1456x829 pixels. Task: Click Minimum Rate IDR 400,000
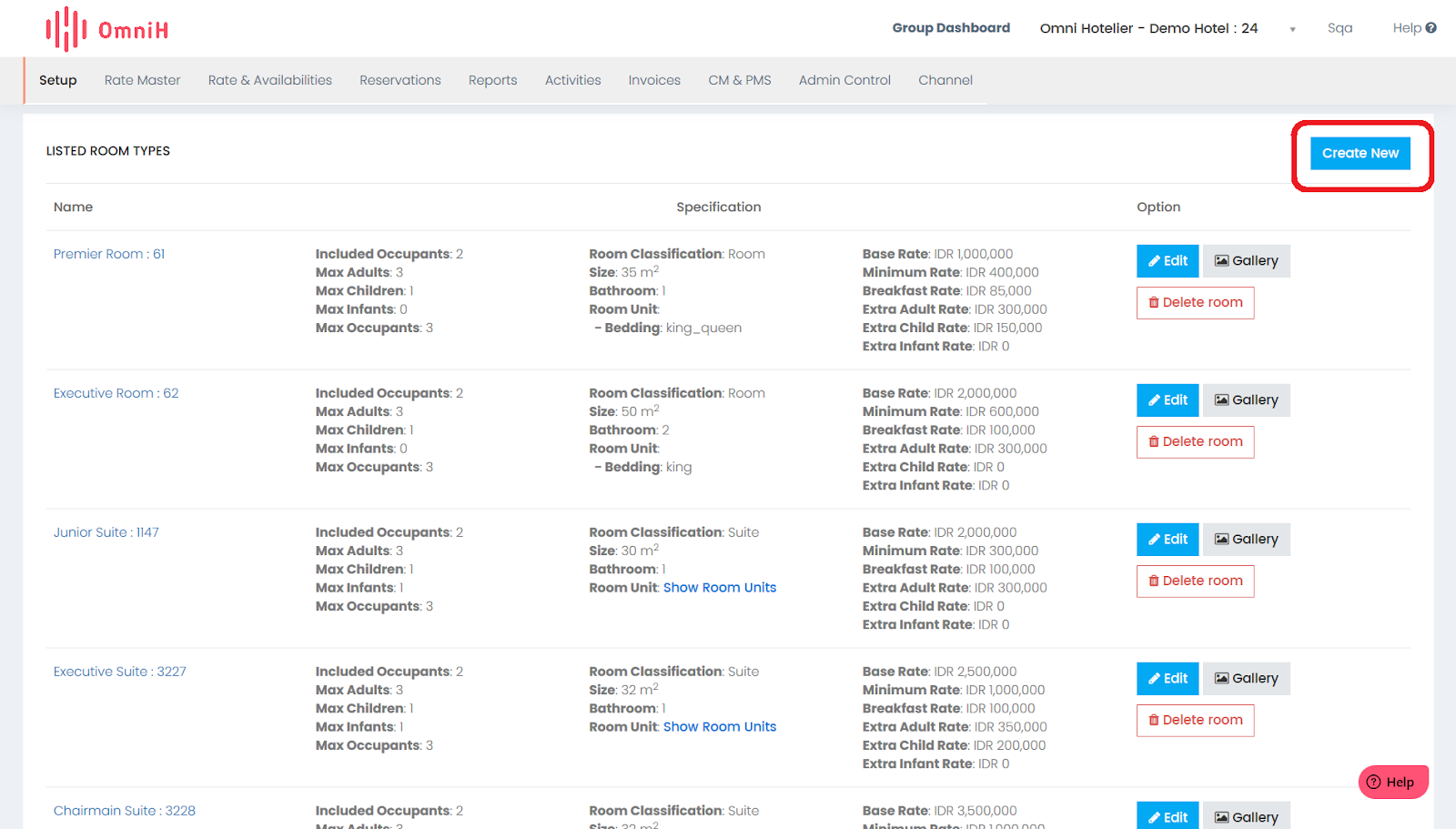pyautogui.click(x=950, y=272)
